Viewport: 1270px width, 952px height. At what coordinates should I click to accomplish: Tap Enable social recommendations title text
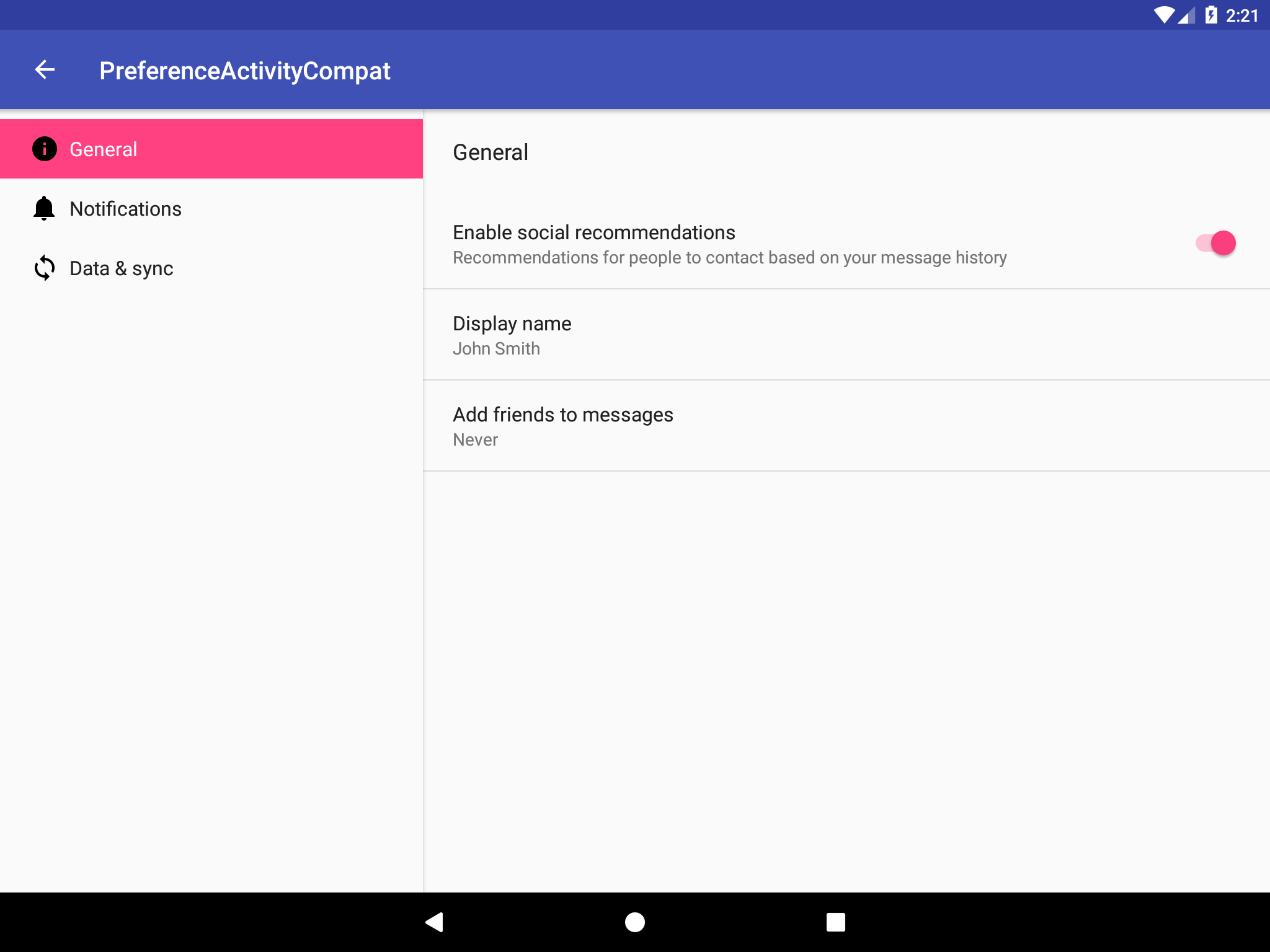click(593, 232)
